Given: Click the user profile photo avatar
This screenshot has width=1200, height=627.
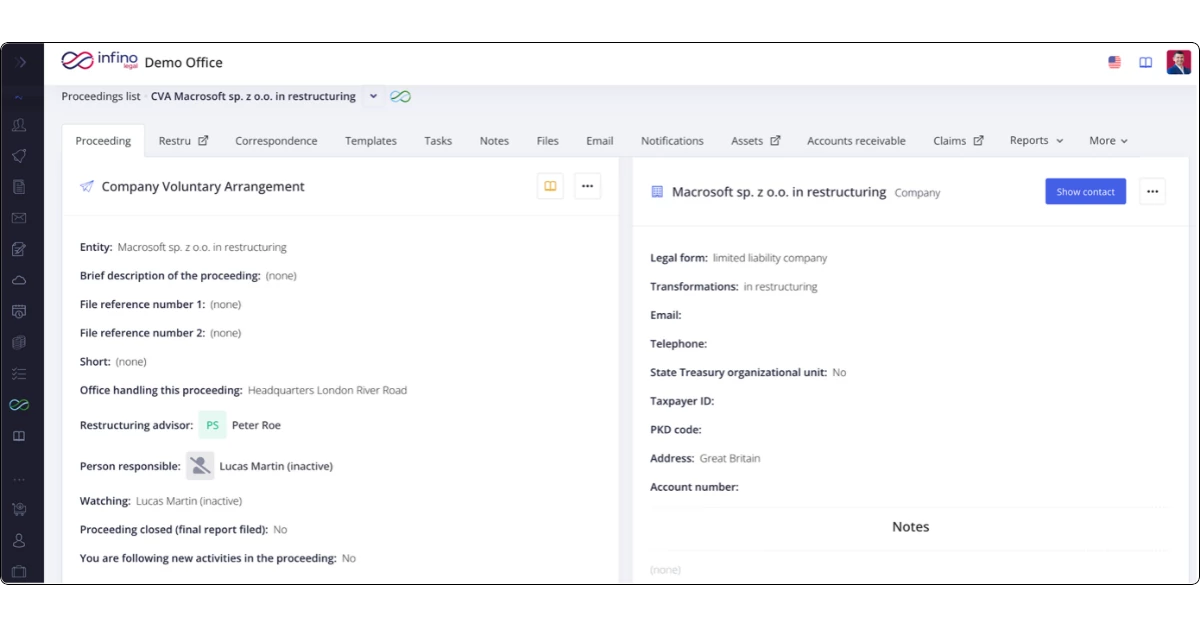Looking at the screenshot, I should [x=1178, y=62].
